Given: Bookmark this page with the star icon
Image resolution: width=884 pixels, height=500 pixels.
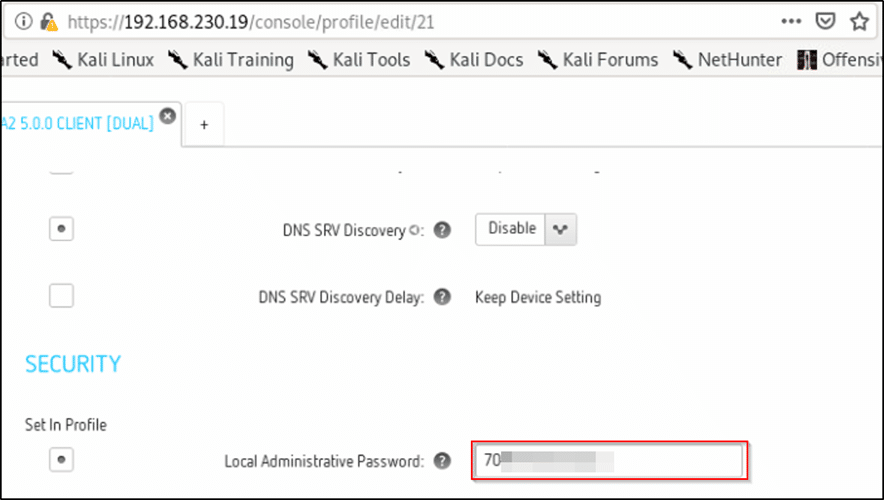Looking at the screenshot, I should (859, 20).
